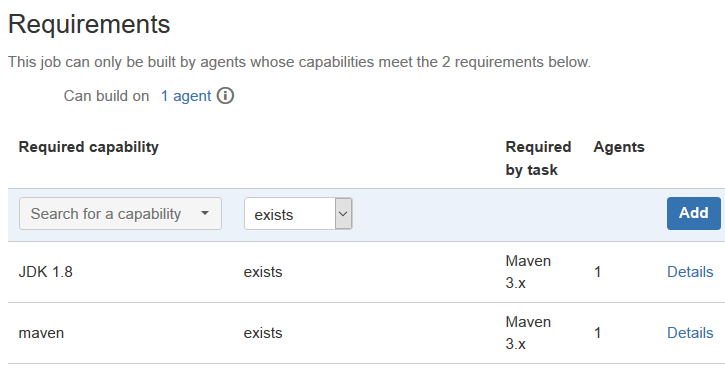Screen dimensions: 725x369
Task: Click the exists value in JDK 1.8 row
Action: pyautogui.click(x=263, y=272)
